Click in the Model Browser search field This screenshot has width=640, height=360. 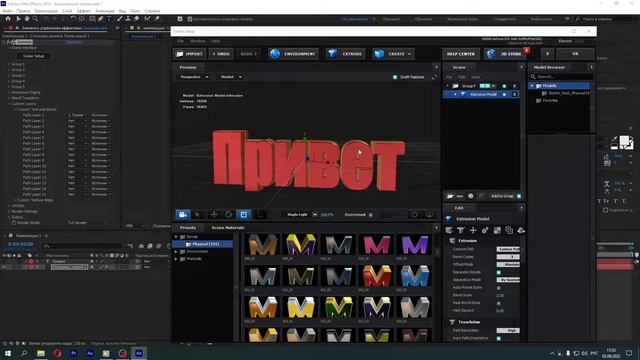click(x=561, y=77)
